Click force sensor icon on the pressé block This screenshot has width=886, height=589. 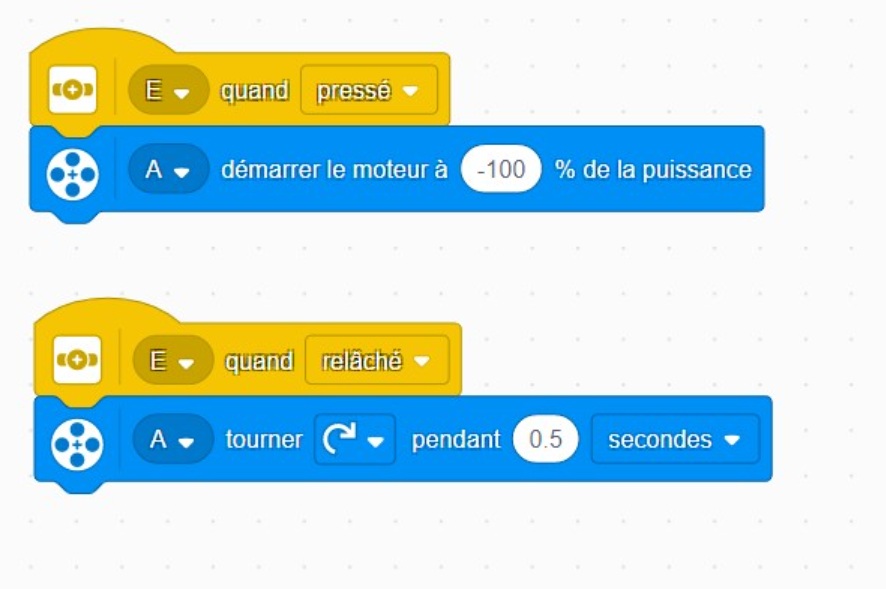click(73, 90)
